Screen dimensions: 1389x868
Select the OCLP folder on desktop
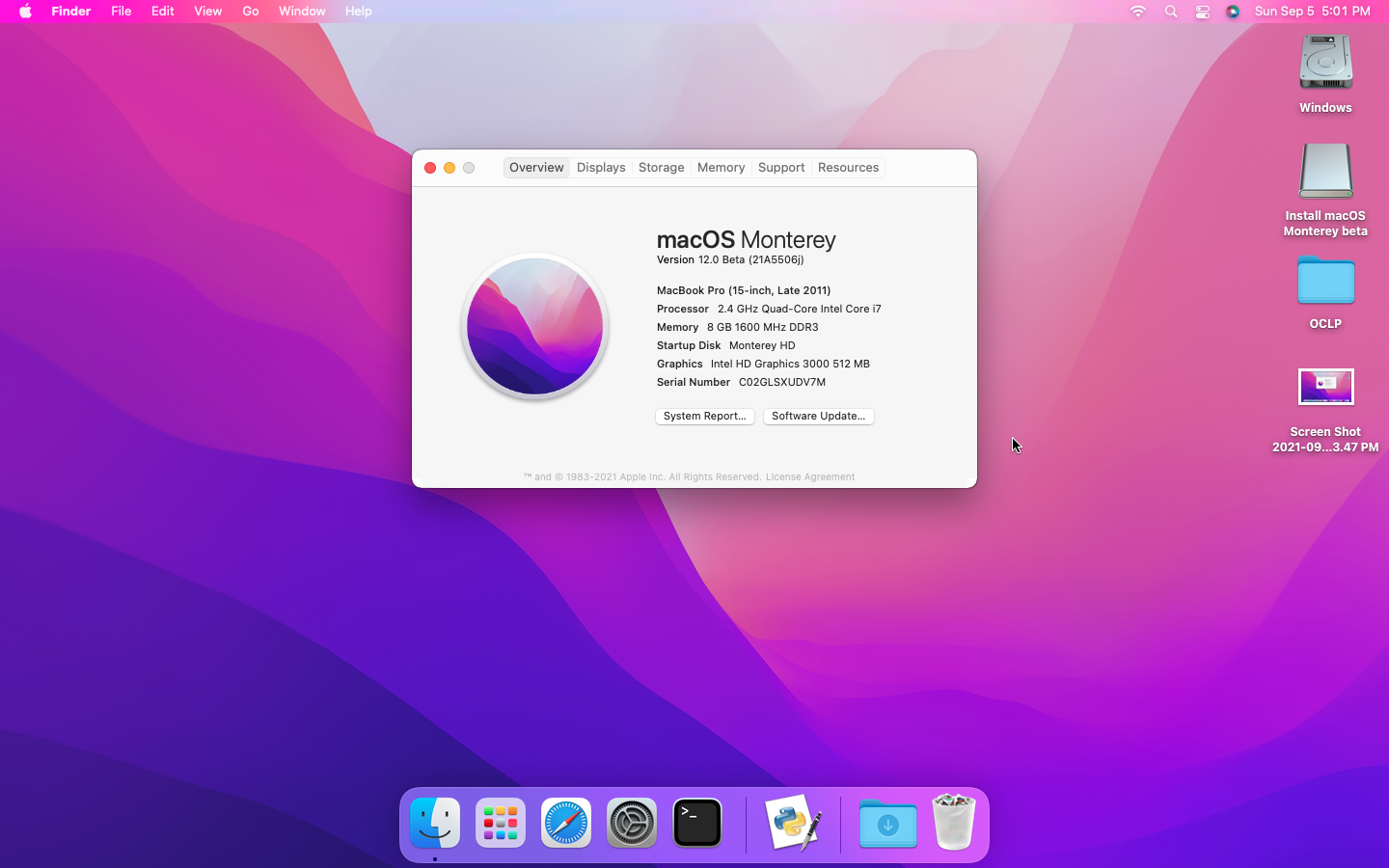[1325, 281]
